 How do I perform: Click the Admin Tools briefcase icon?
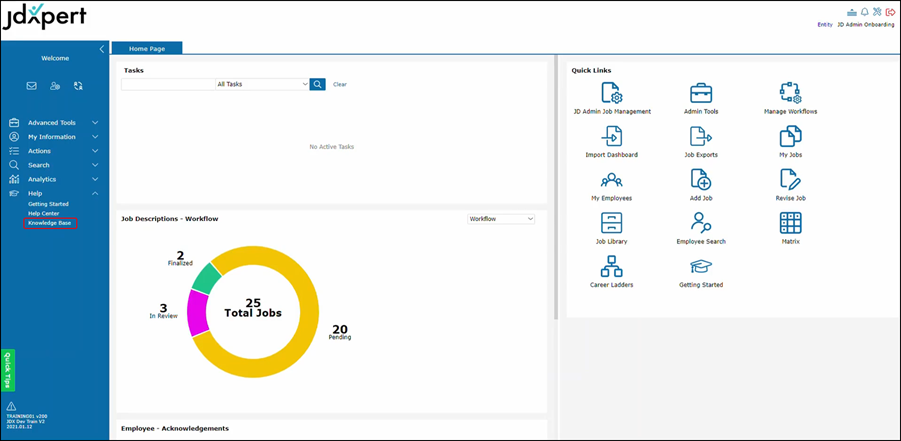coord(701,93)
